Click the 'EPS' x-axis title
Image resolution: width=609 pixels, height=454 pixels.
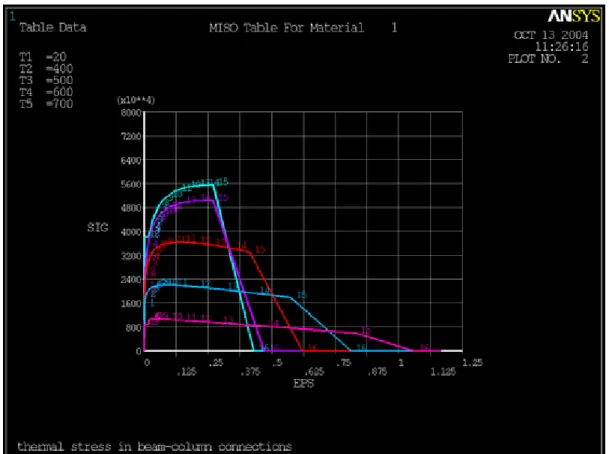(303, 384)
